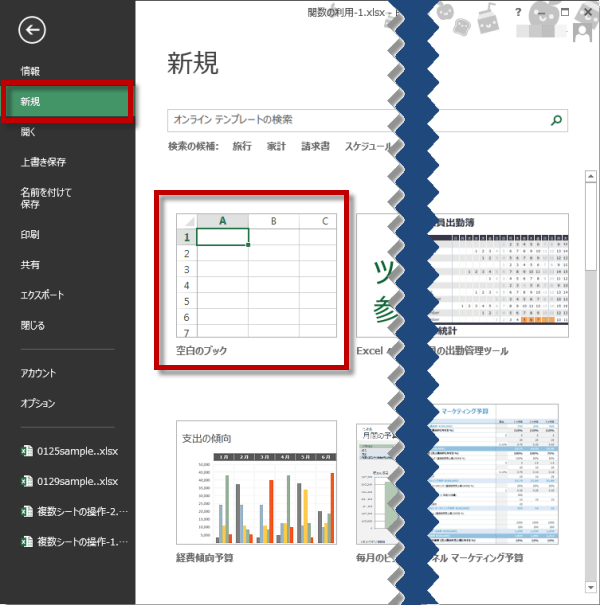Click Excel icon beside 0129sample..xlsx
The image size is (600, 605).
click(x=27, y=481)
